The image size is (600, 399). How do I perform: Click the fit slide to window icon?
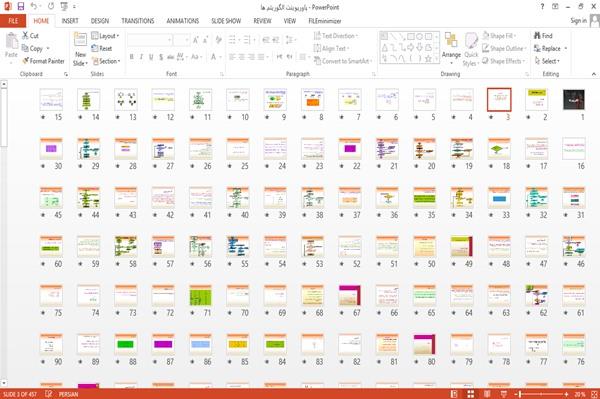(x=594, y=394)
